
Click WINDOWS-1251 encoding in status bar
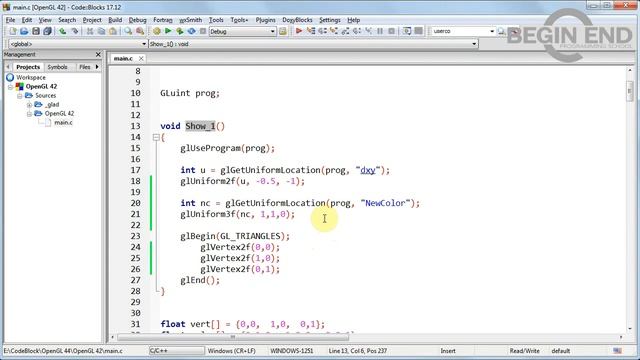tap(291, 351)
